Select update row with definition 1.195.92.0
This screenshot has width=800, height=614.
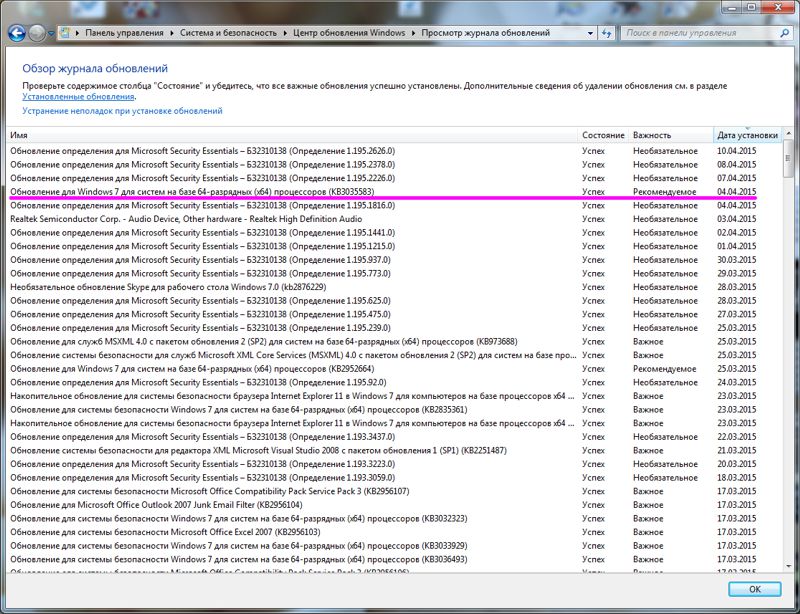pyautogui.click(x=395, y=382)
